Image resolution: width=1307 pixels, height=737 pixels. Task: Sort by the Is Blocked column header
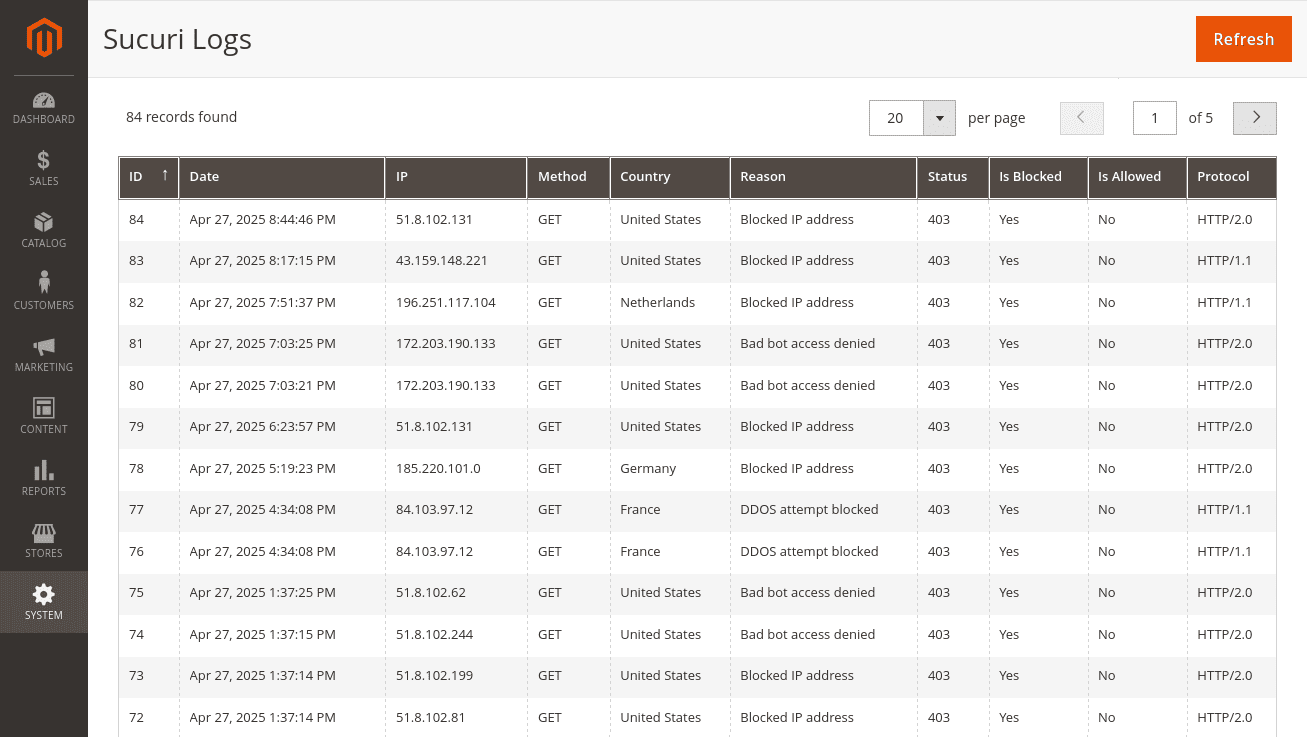[1038, 177]
